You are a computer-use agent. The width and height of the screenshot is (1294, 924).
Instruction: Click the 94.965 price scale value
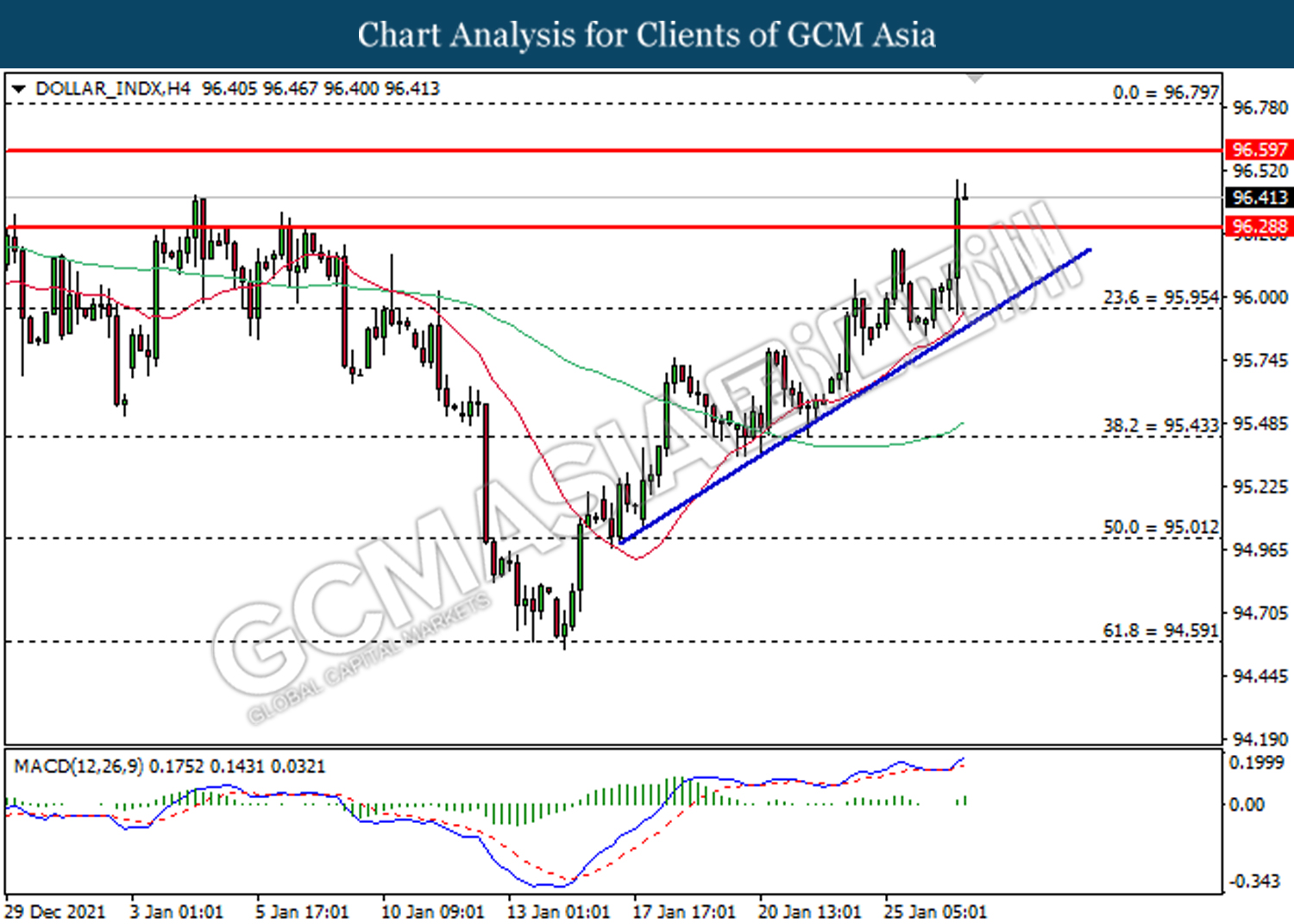[x=1259, y=550]
